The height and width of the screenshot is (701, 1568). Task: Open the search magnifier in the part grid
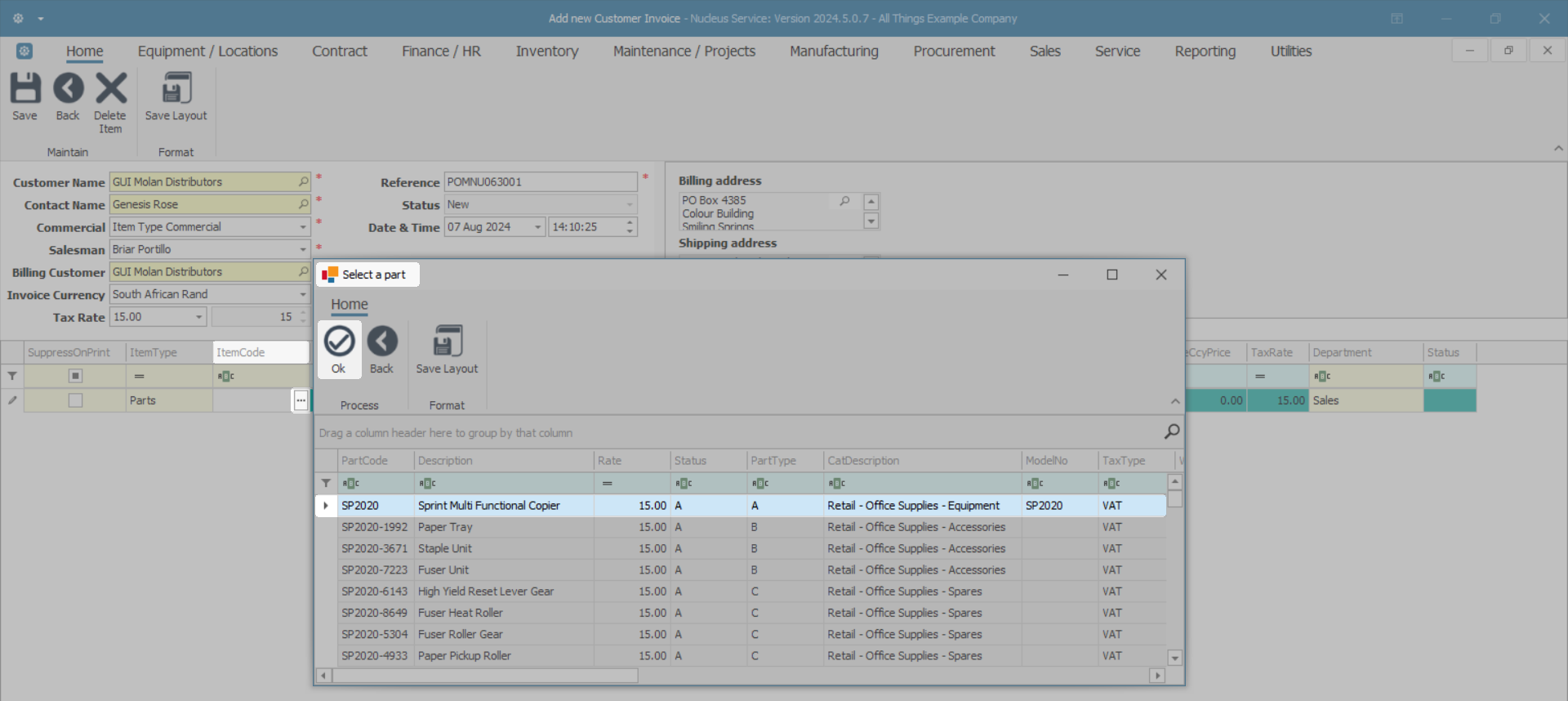1171,431
